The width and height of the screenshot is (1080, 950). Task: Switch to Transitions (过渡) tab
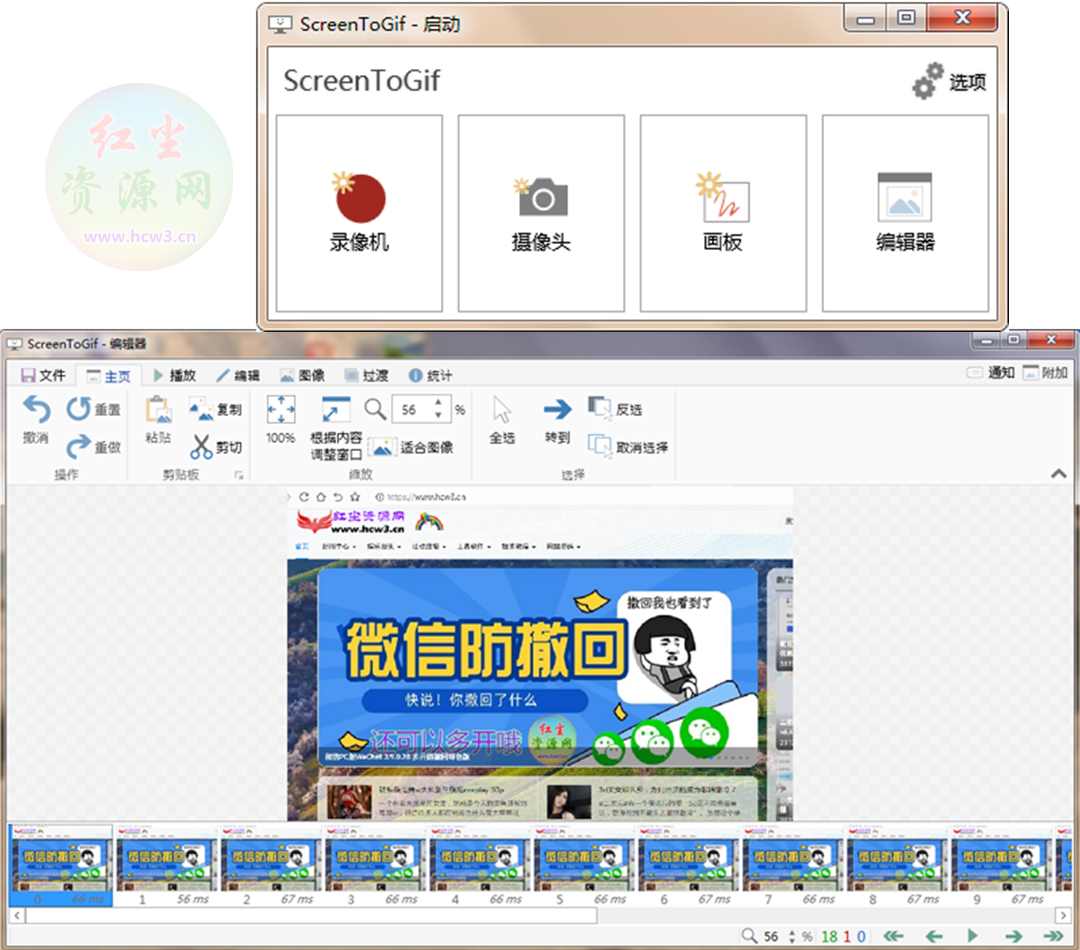(366, 375)
